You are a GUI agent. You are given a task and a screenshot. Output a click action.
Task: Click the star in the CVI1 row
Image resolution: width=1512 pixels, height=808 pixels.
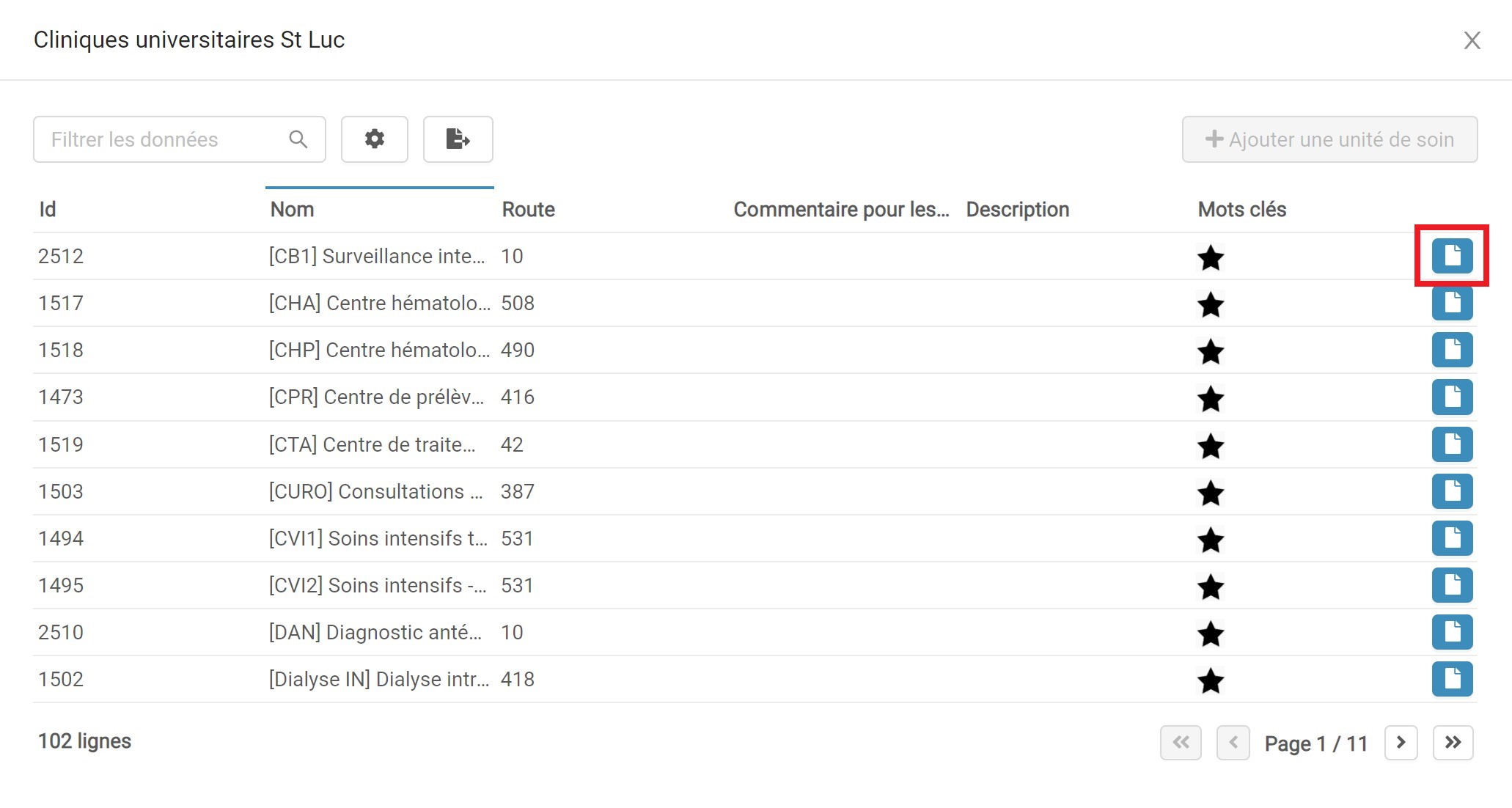(1211, 540)
